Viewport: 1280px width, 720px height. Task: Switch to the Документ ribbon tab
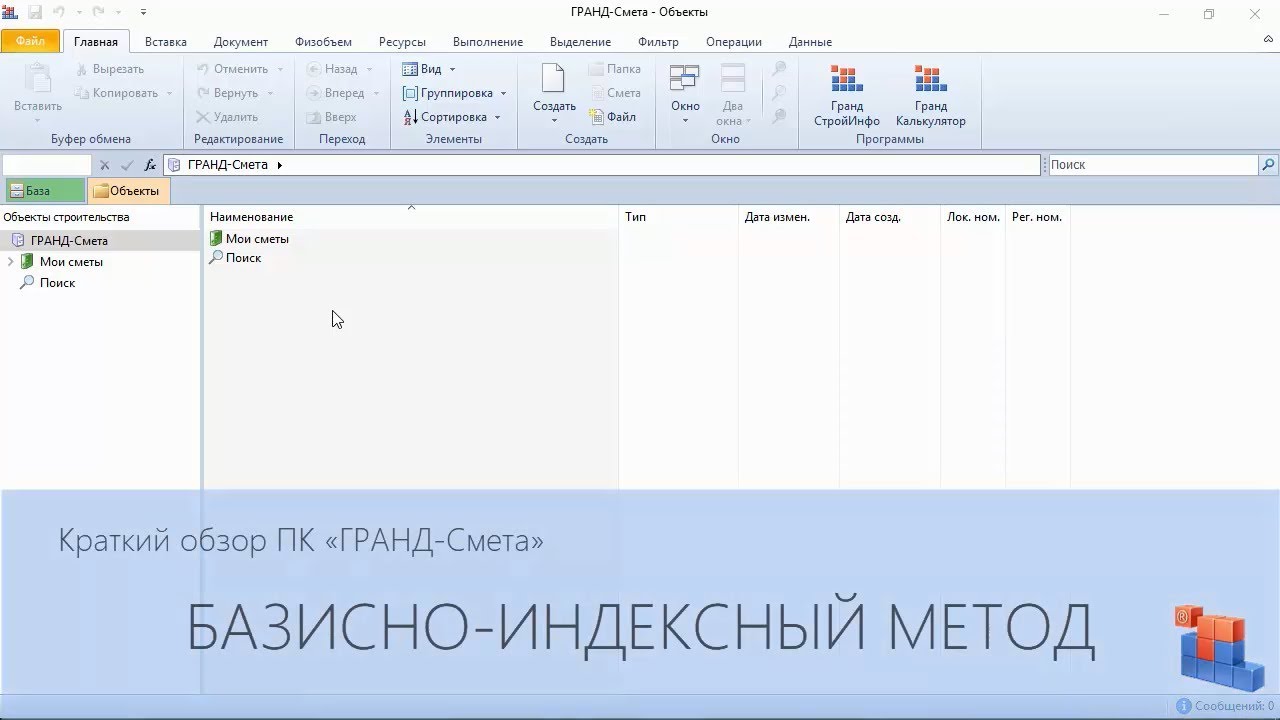[241, 42]
